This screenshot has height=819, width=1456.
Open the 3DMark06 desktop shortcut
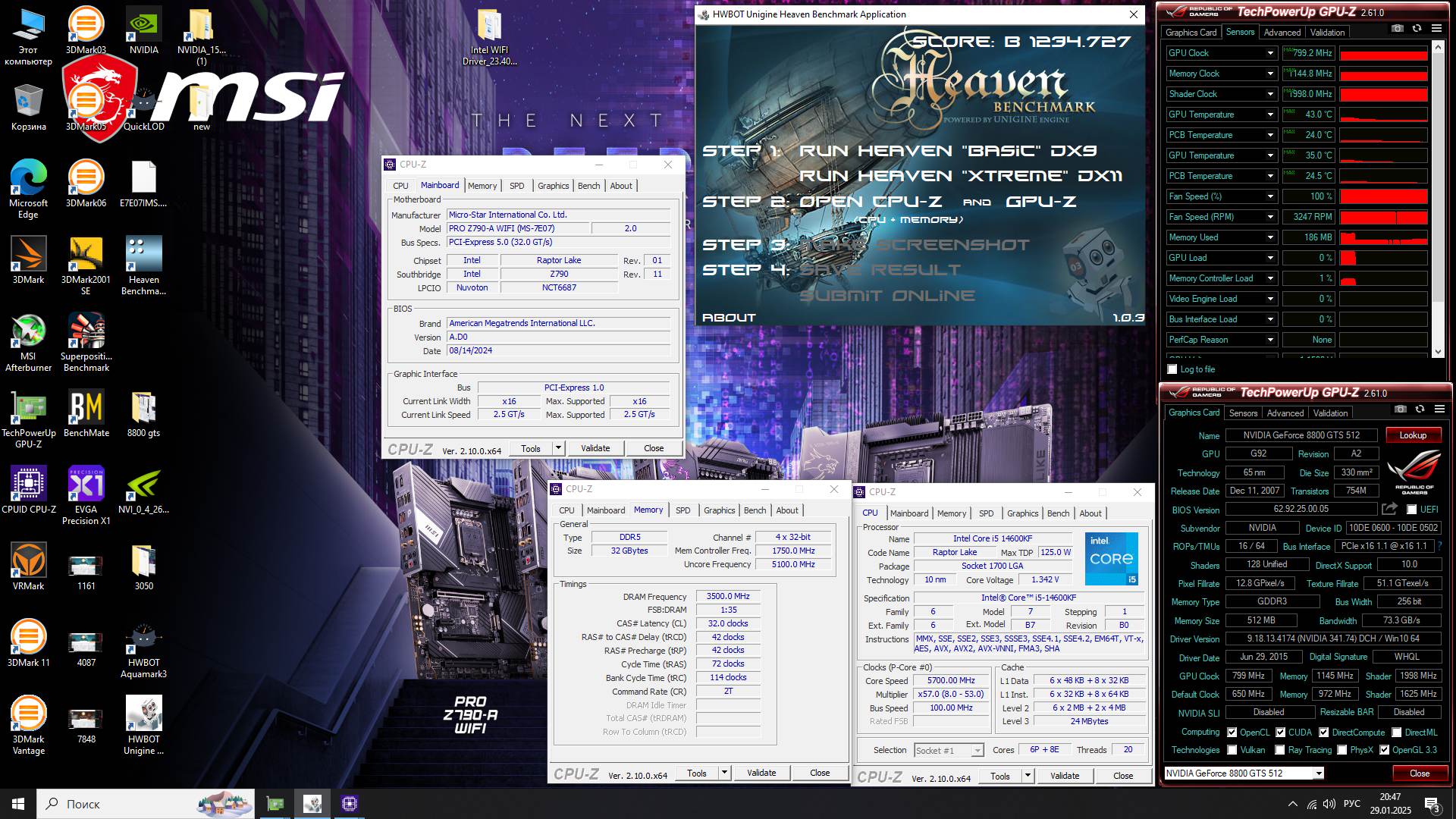[86, 184]
